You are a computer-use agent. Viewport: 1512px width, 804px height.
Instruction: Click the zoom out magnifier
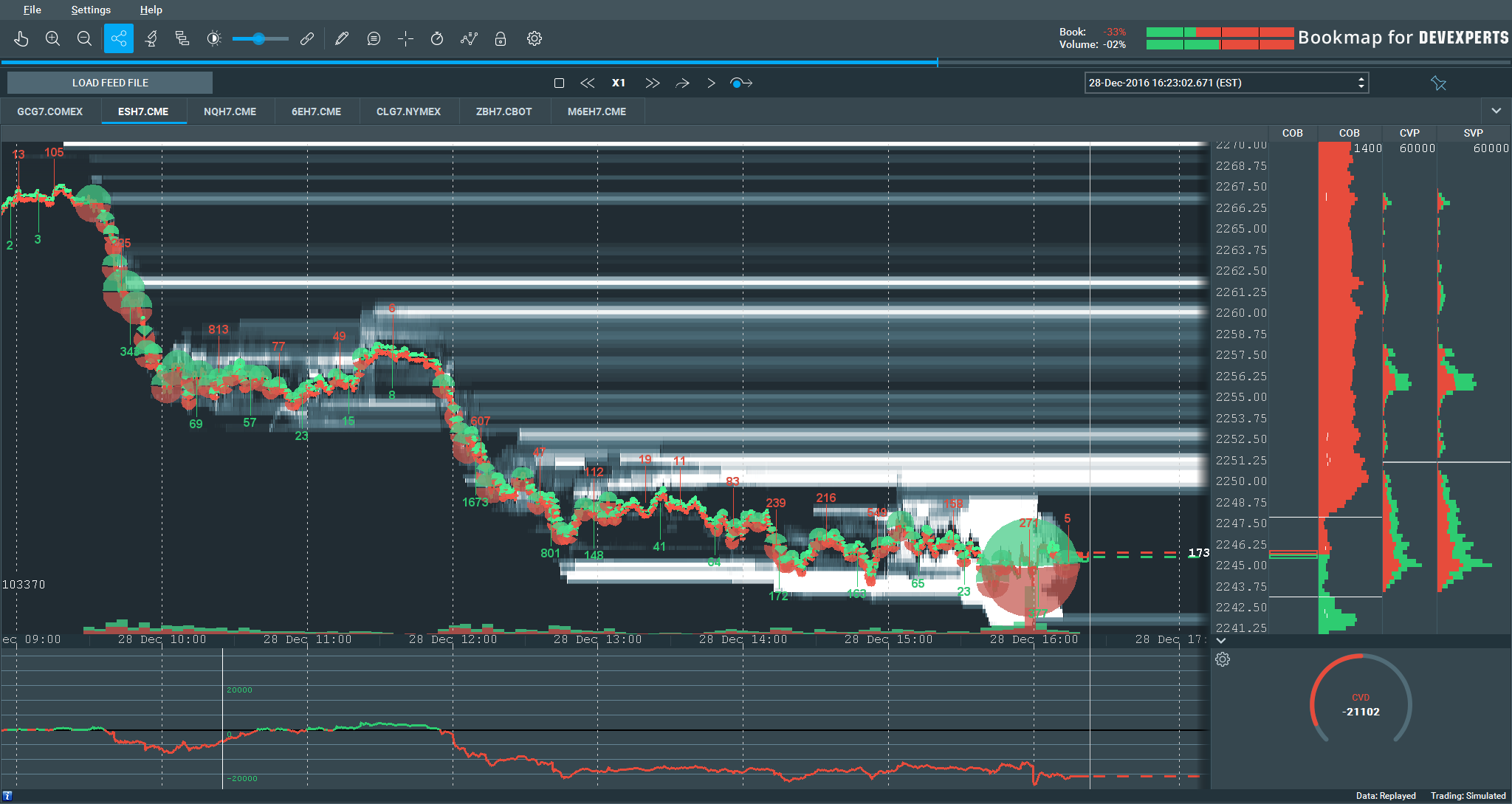pyautogui.click(x=84, y=38)
